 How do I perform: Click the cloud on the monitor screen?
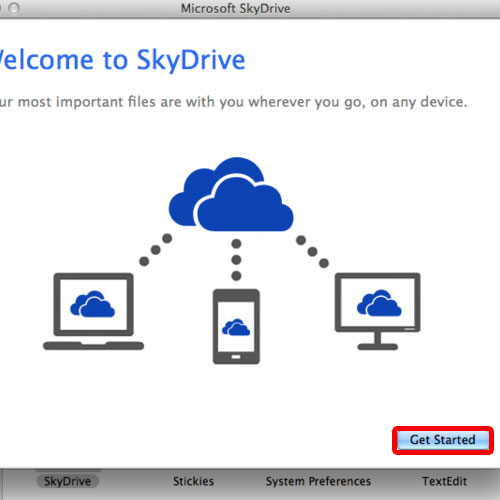[379, 303]
